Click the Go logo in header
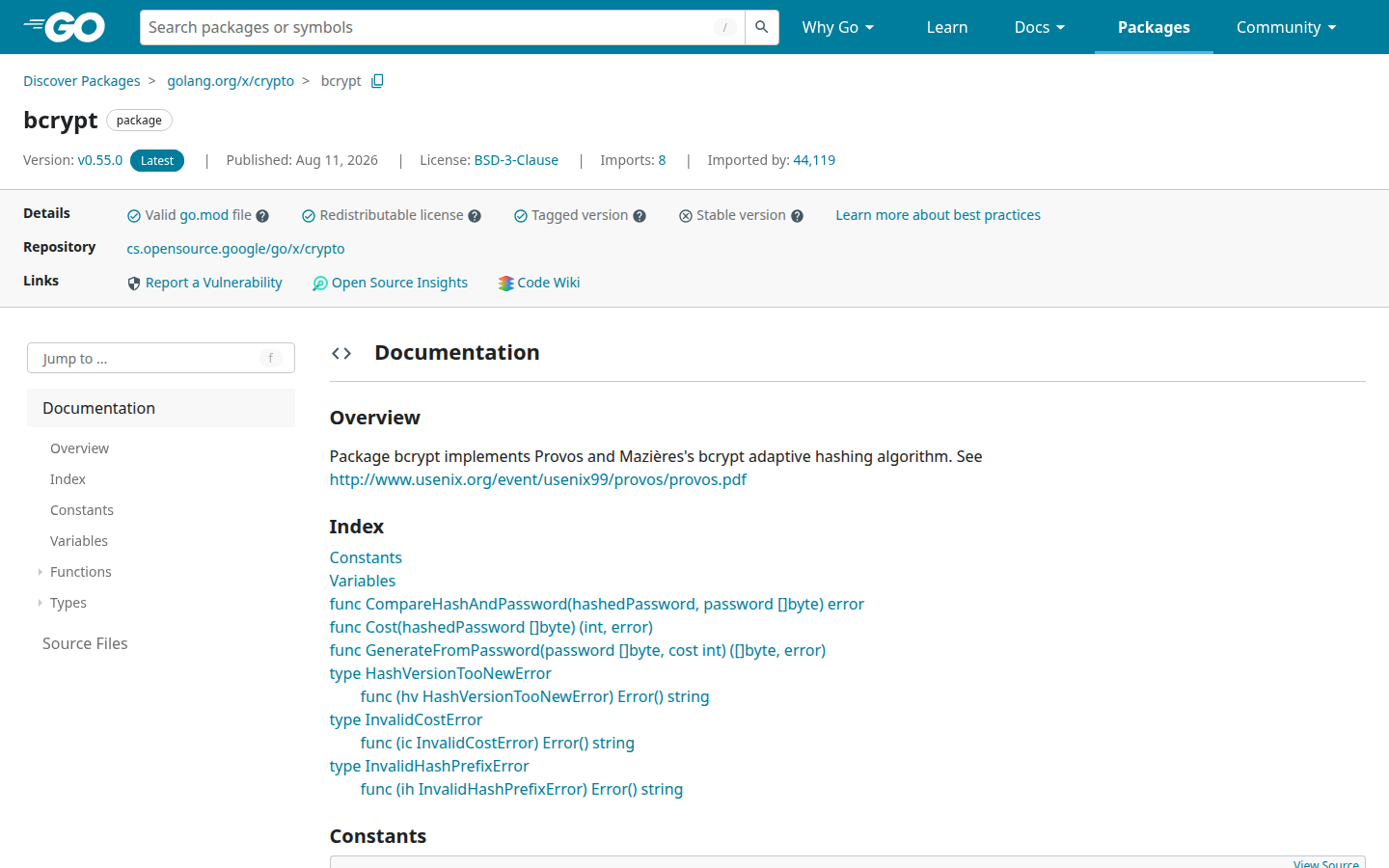Screen dimensions: 1389x868 [64, 27]
